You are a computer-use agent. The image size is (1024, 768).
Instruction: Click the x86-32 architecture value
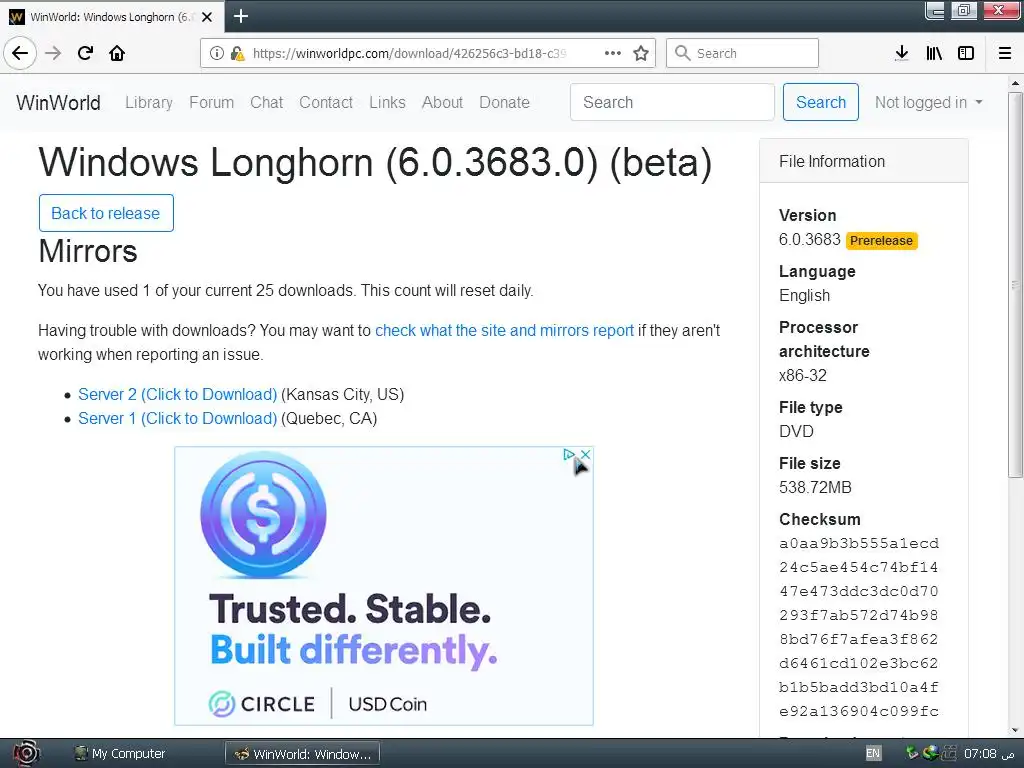coord(803,376)
